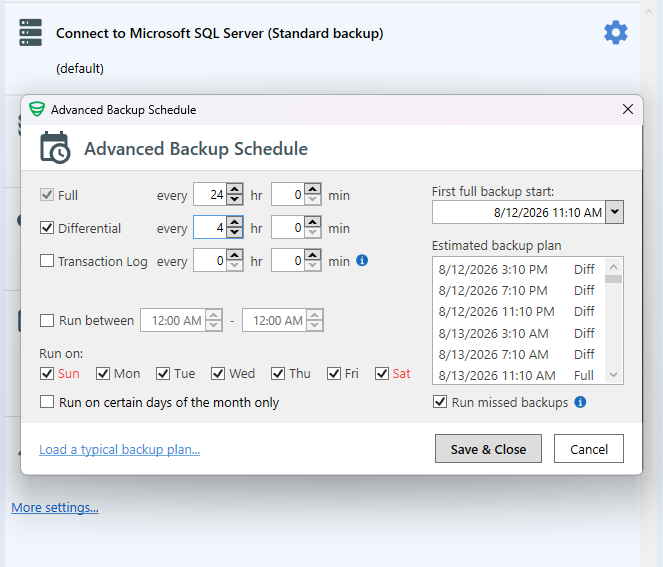Click the Transaction Log info icon
663x567 pixels.
click(362, 260)
